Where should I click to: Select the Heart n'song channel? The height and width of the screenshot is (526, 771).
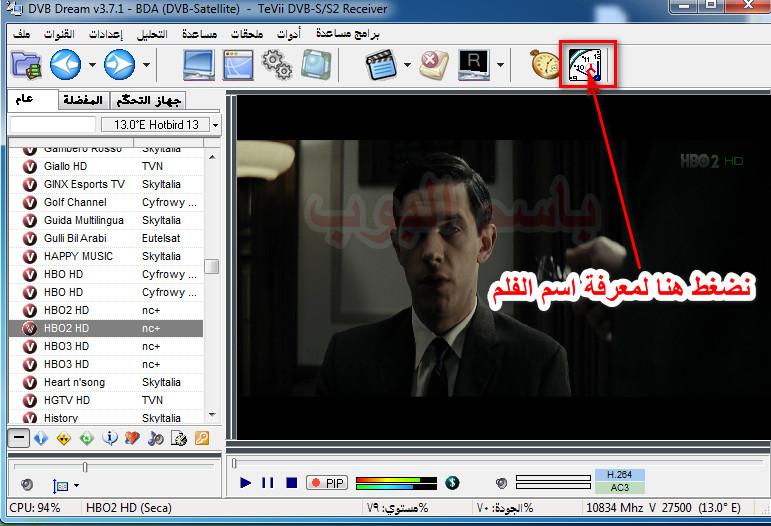(x=106, y=382)
